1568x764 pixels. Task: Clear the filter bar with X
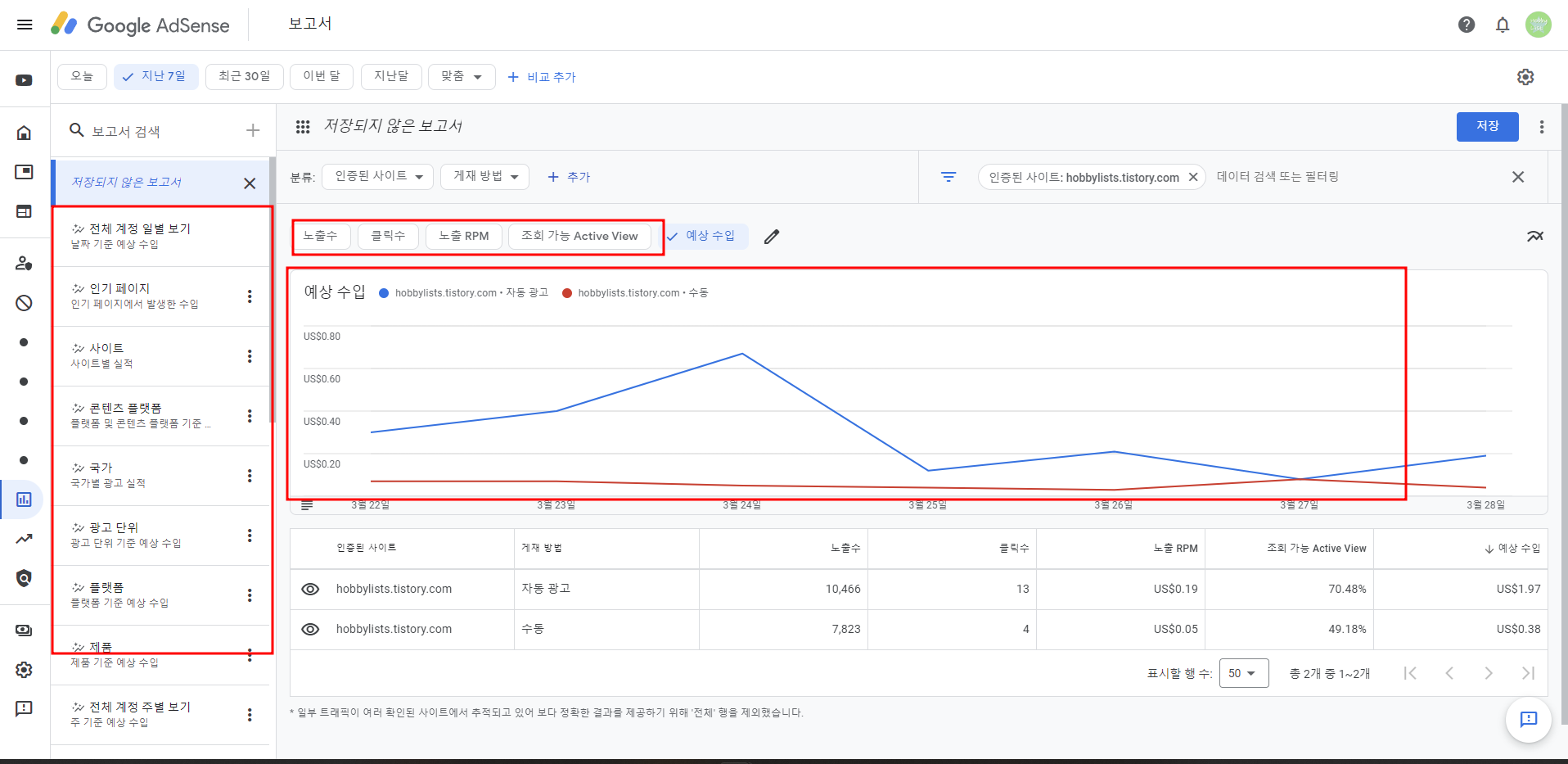[1518, 177]
